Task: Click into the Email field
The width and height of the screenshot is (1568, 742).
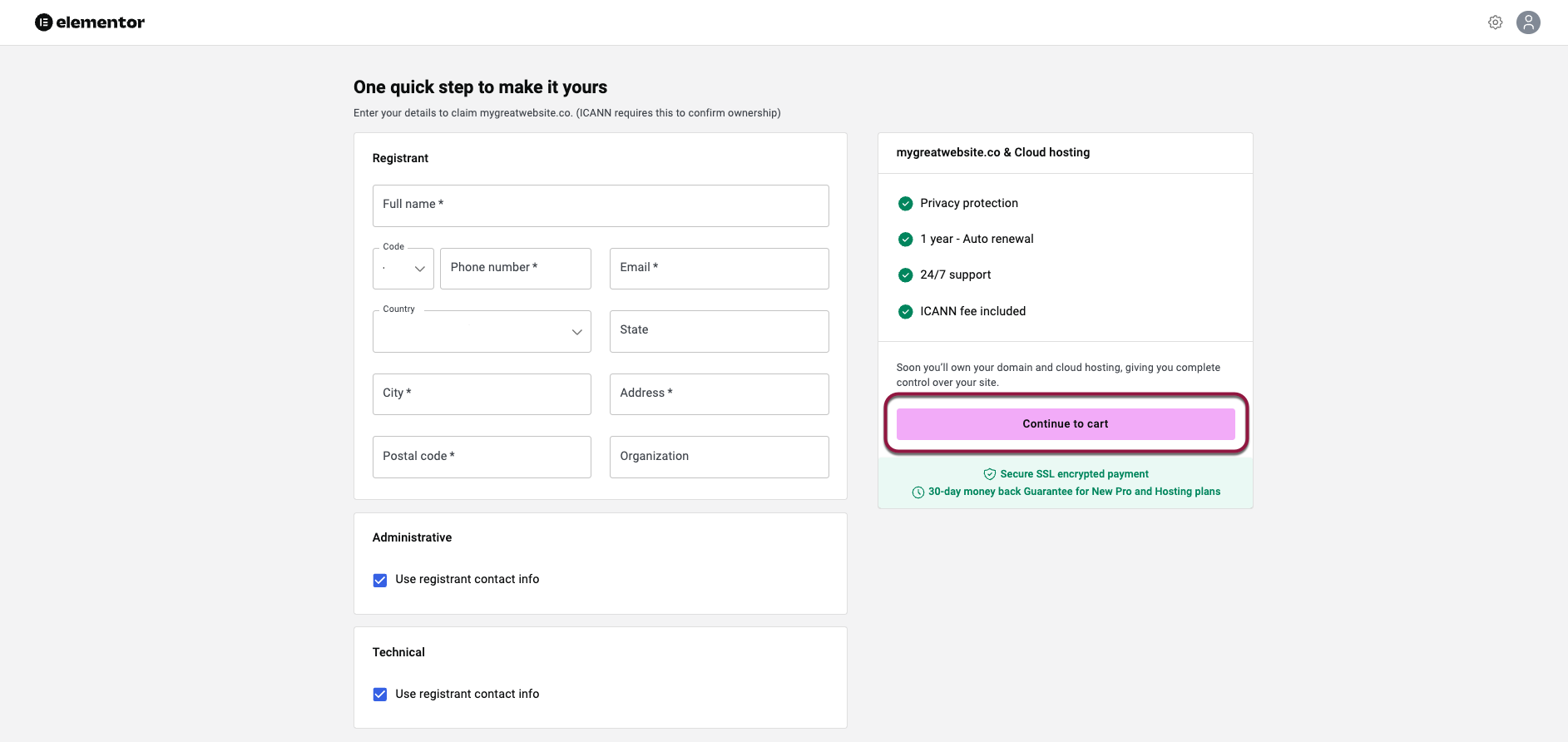Action: pos(719,269)
